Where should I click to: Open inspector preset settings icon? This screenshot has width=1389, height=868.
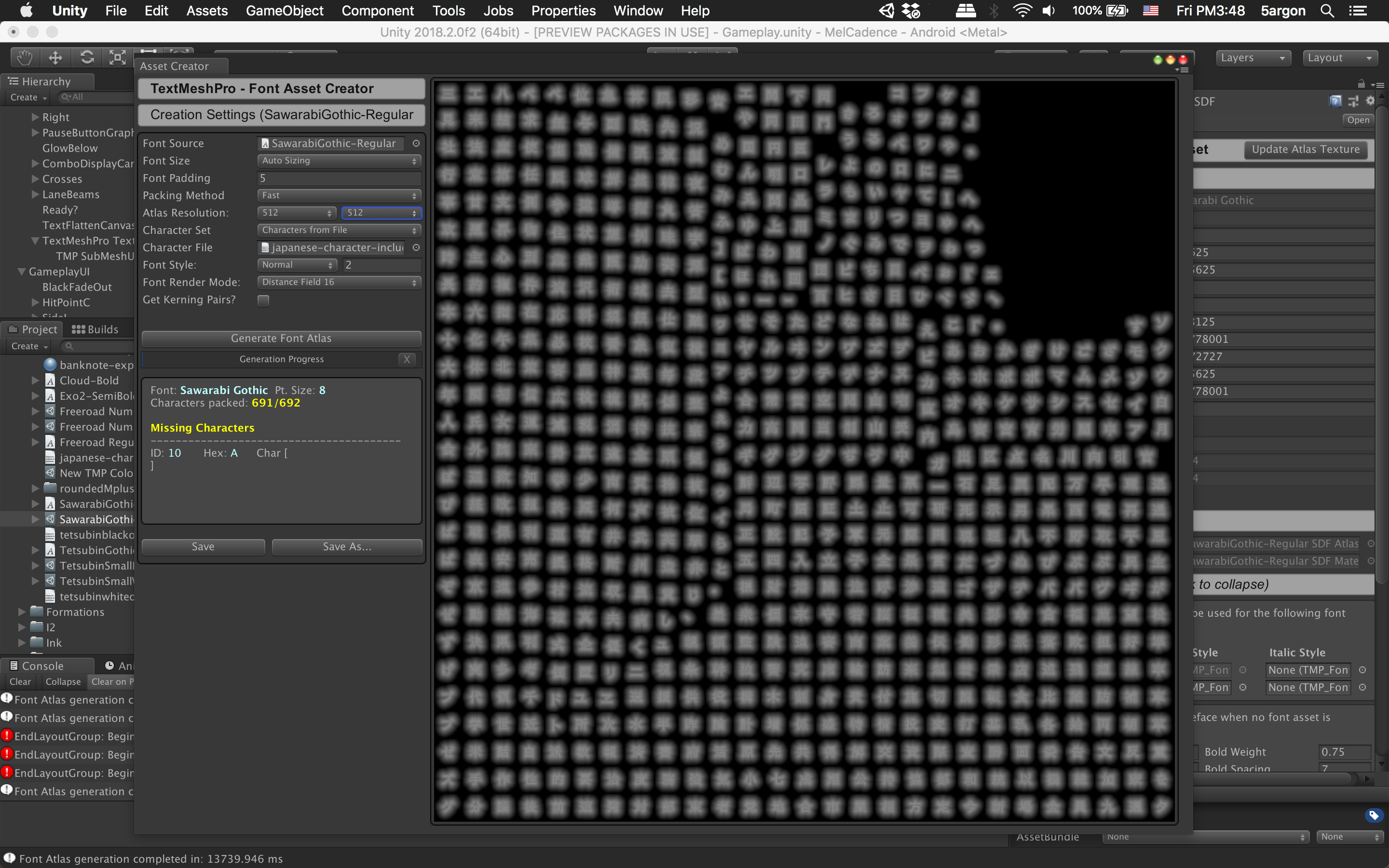click(1353, 102)
